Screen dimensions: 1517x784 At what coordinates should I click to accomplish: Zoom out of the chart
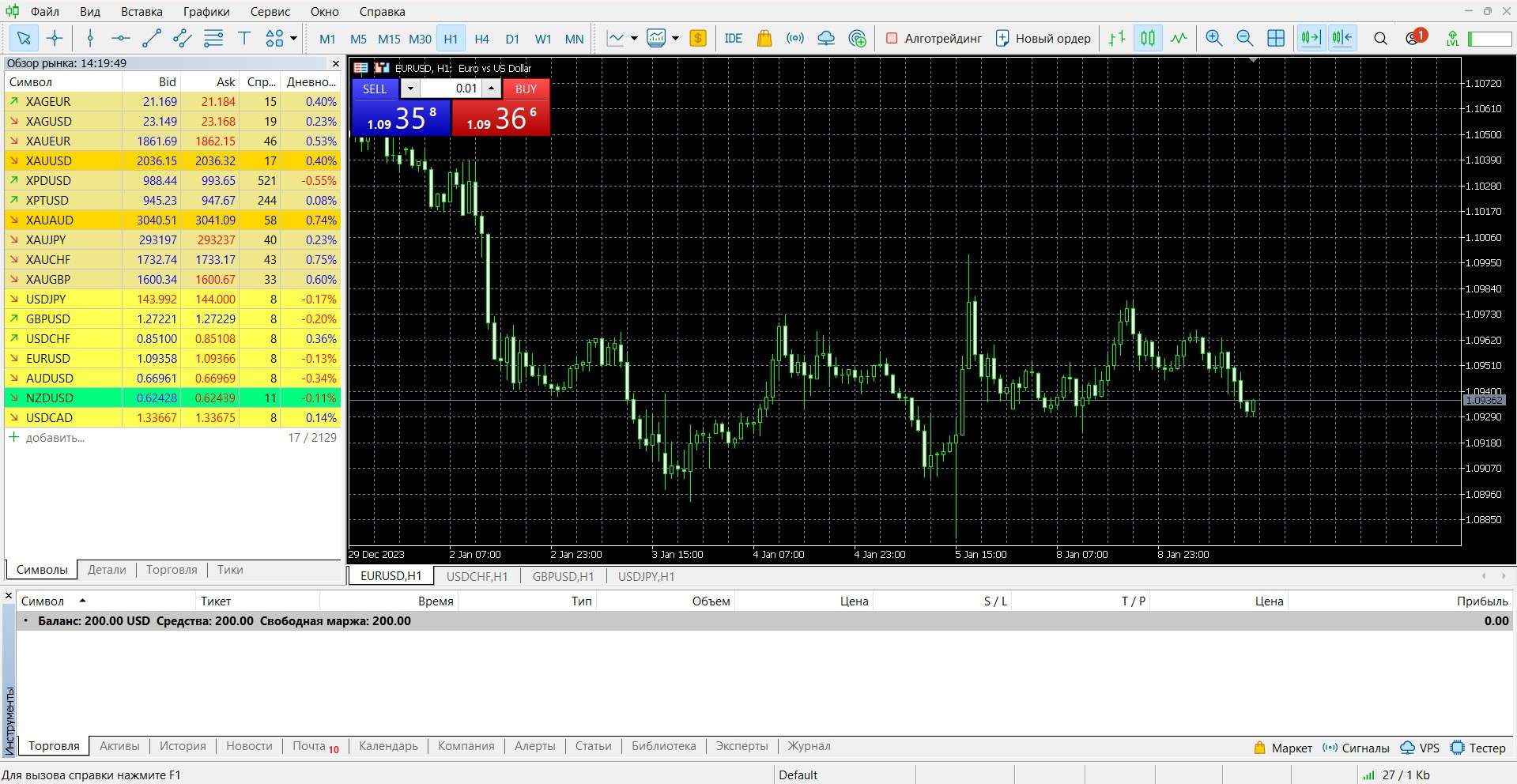[1245, 38]
